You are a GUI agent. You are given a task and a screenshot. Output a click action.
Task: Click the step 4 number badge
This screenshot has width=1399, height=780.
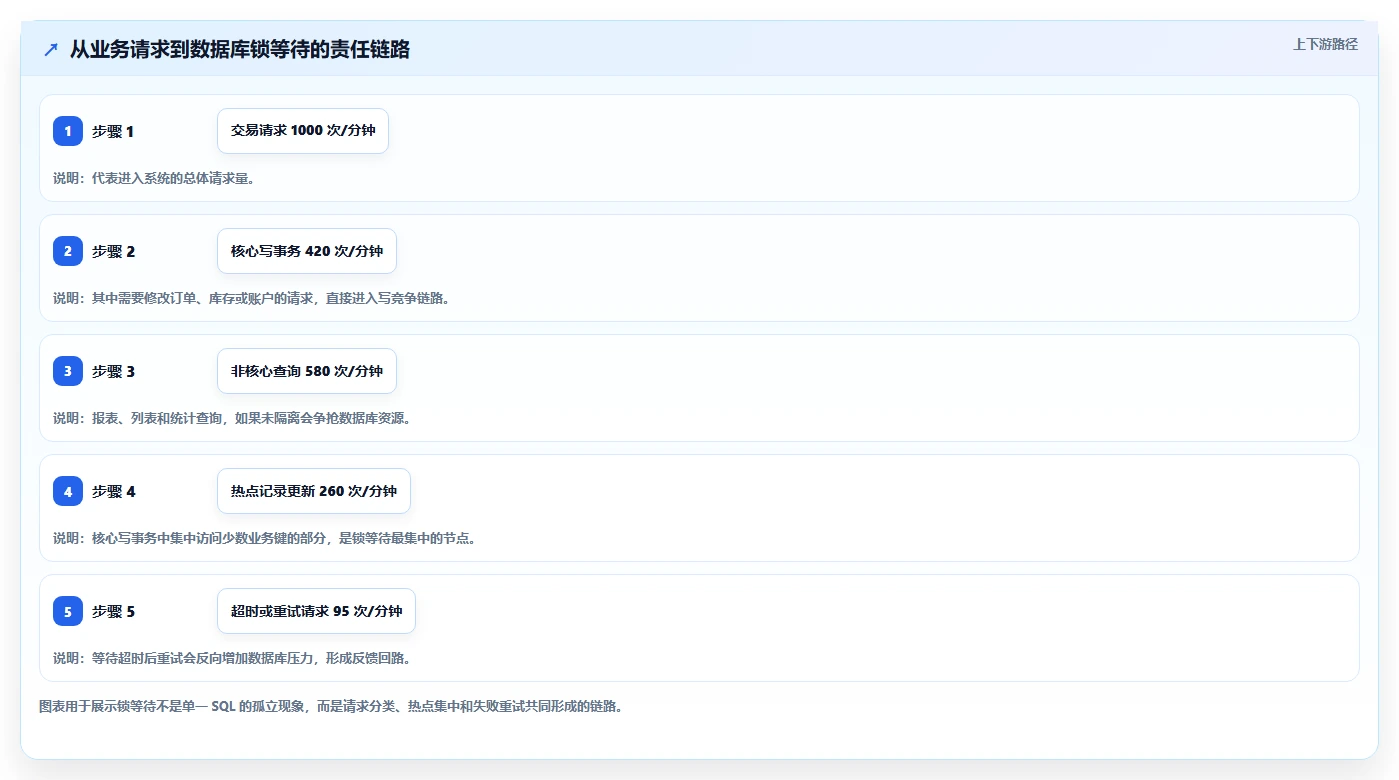(68, 491)
